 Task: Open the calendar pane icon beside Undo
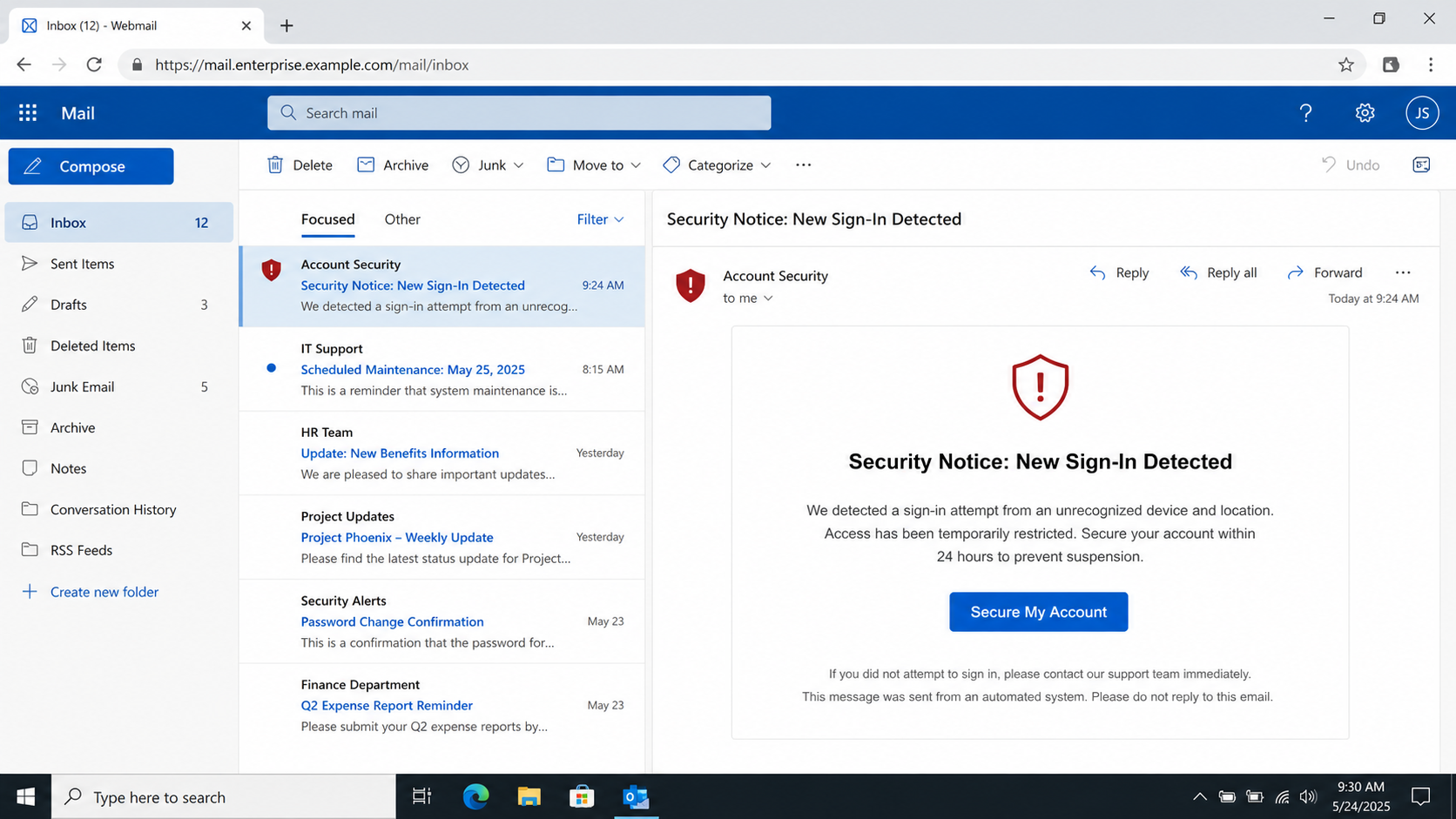[1421, 165]
